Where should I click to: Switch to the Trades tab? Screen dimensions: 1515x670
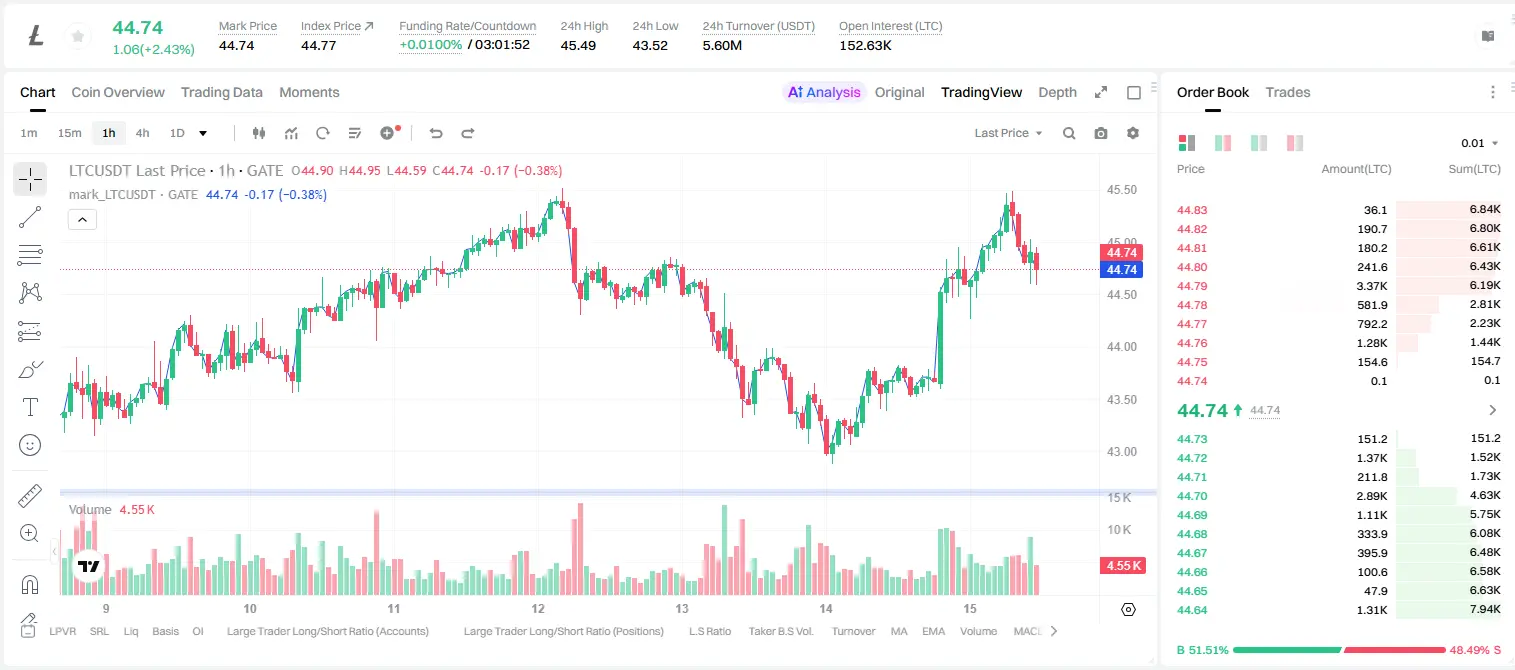[1287, 92]
